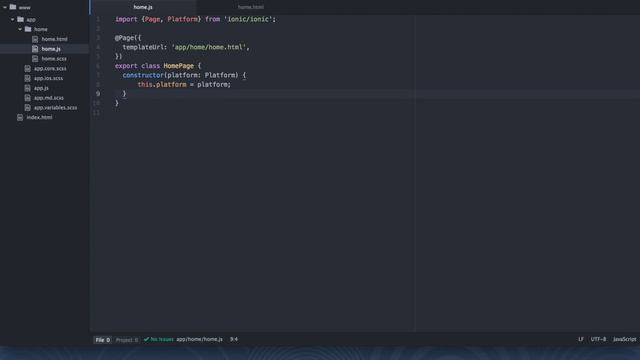Open app.ios.scss from the tree
The image size is (640, 360).
click(48, 78)
